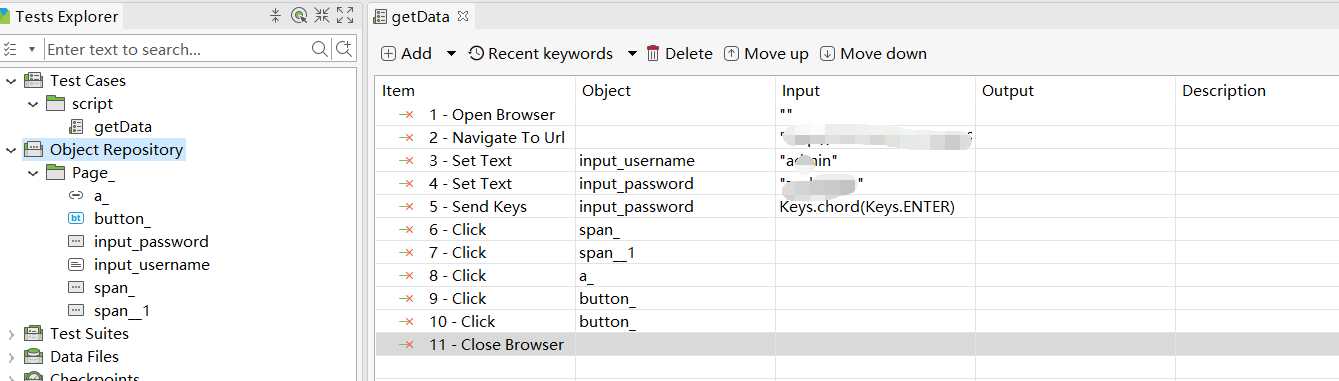Viewport: 1339px width, 381px height.
Task: Select step '4 - Set Text'
Action: pyautogui.click(x=470, y=183)
